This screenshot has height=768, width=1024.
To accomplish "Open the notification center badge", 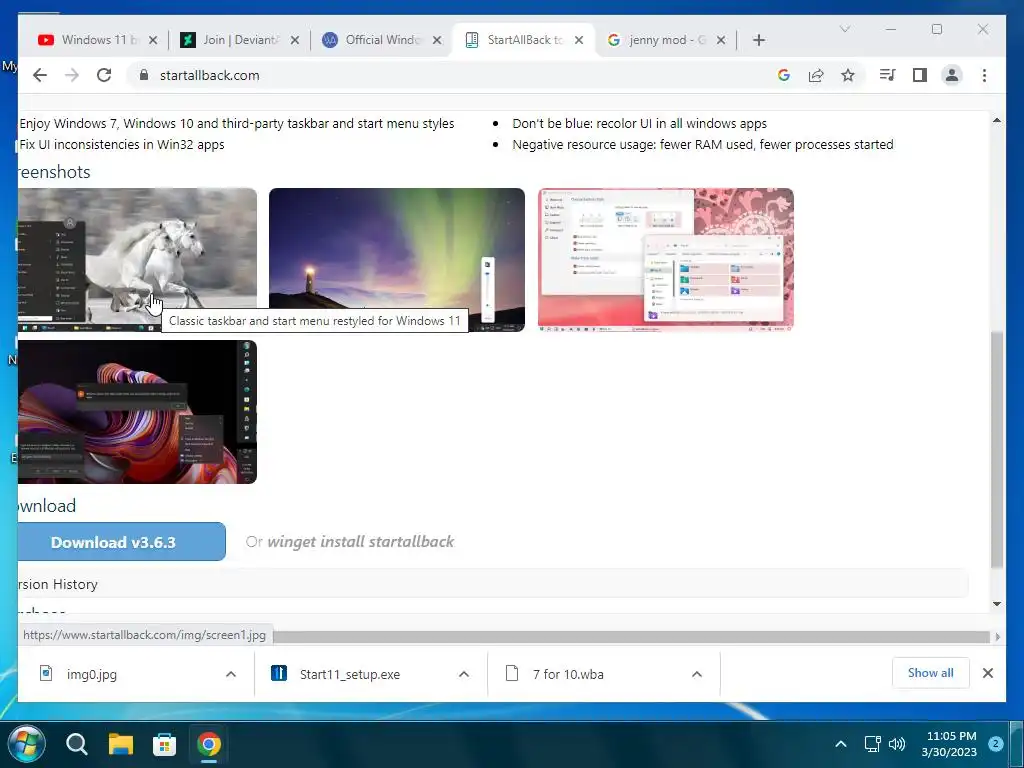I will (x=996, y=744).
